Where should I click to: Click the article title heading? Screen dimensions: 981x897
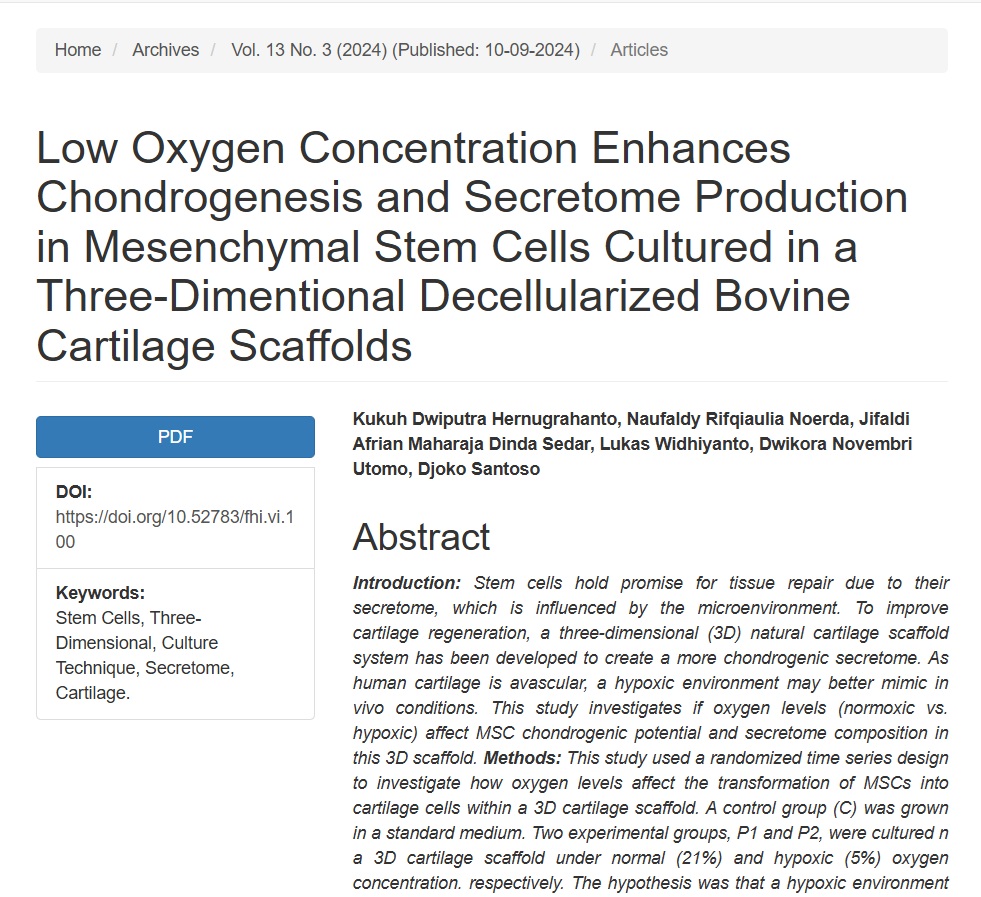point(472,246)
